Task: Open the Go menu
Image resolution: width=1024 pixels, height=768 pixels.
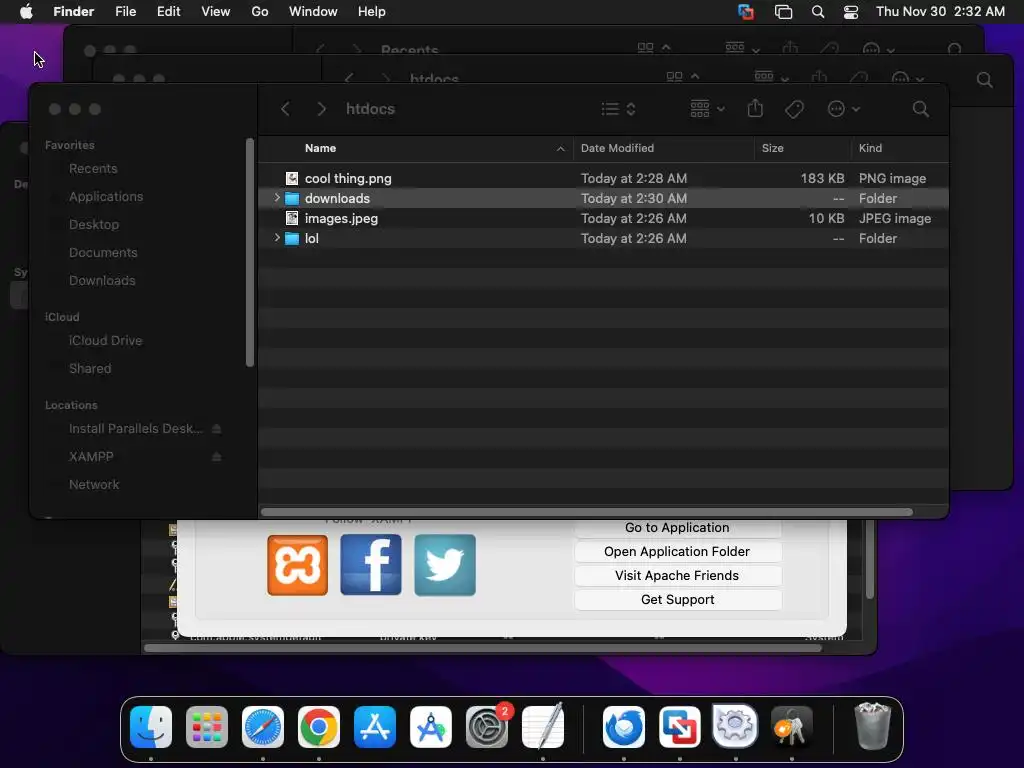Action: tap(260, 12)
